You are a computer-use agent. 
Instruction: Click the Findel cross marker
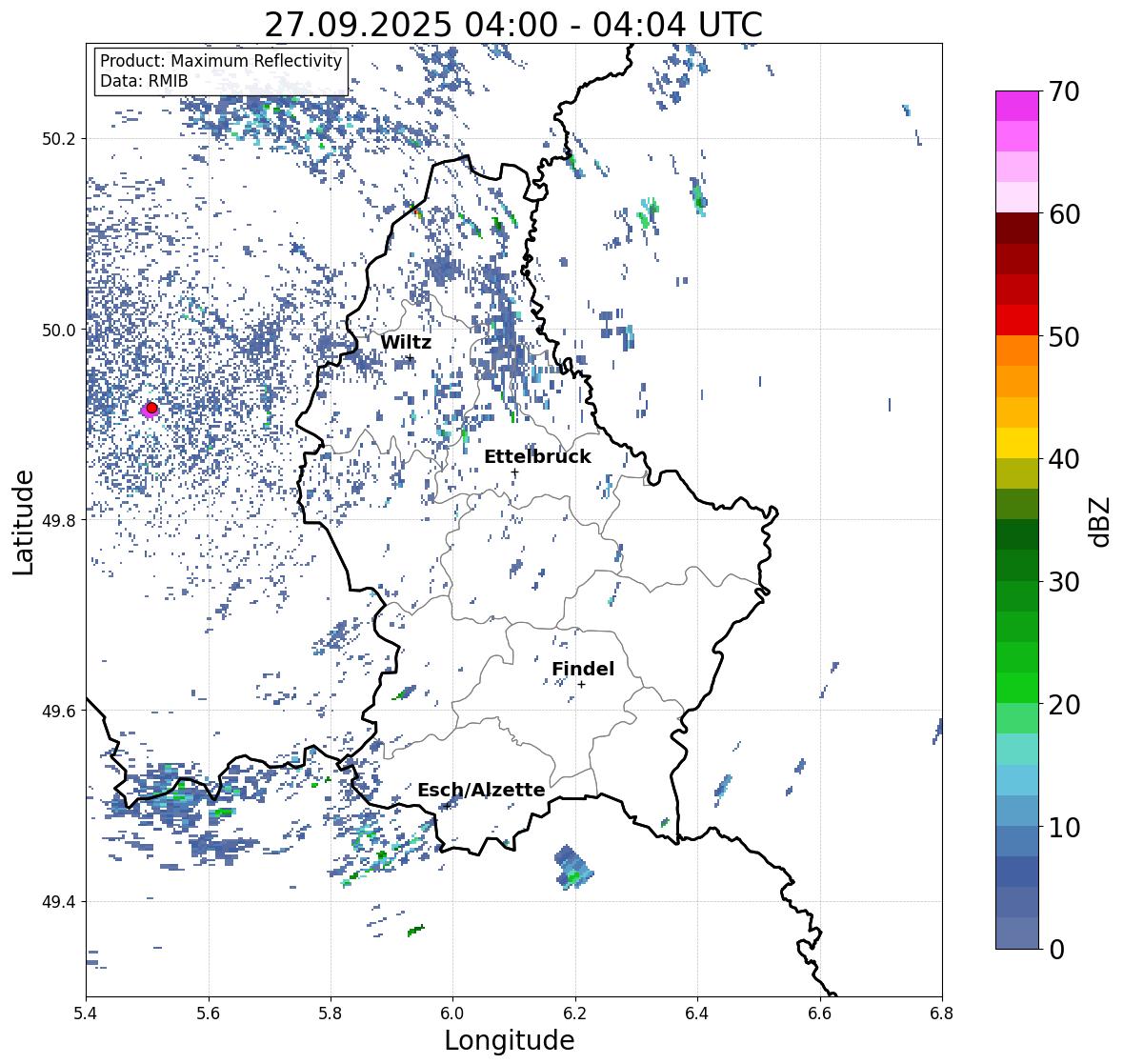coord(582,685)
